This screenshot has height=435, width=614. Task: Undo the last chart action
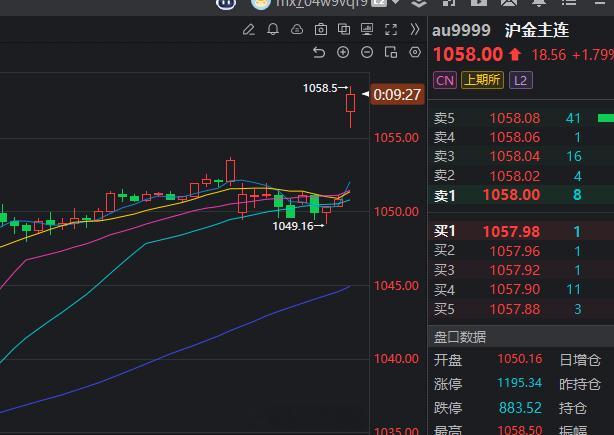[x=319, y=52]
